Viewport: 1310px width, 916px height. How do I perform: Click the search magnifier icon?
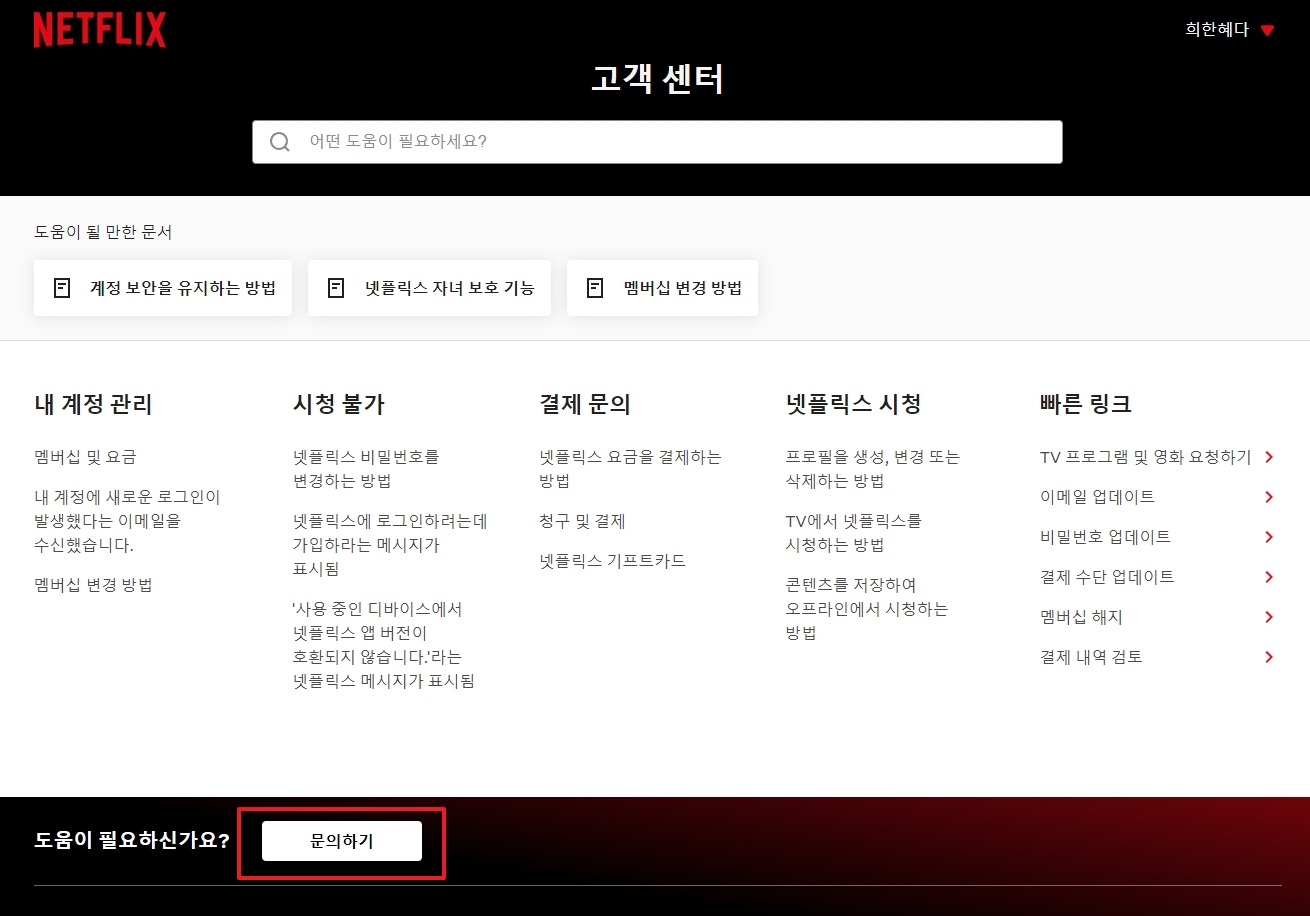click(x=280, y=142)
